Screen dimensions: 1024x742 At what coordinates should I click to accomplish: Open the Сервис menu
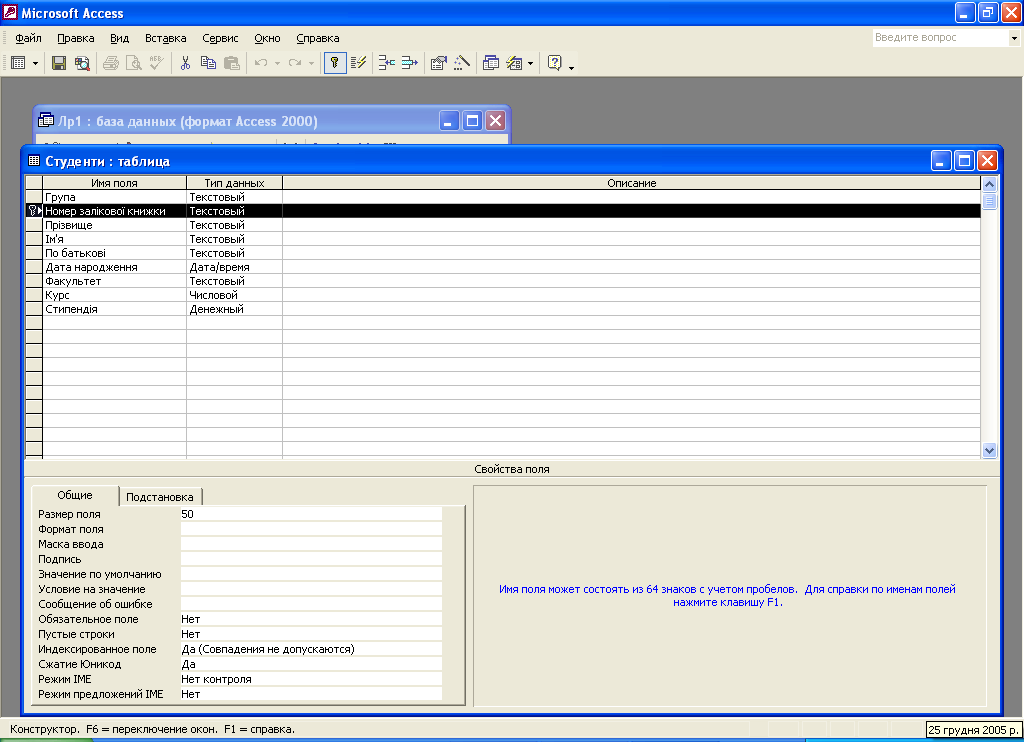point(220,38)
